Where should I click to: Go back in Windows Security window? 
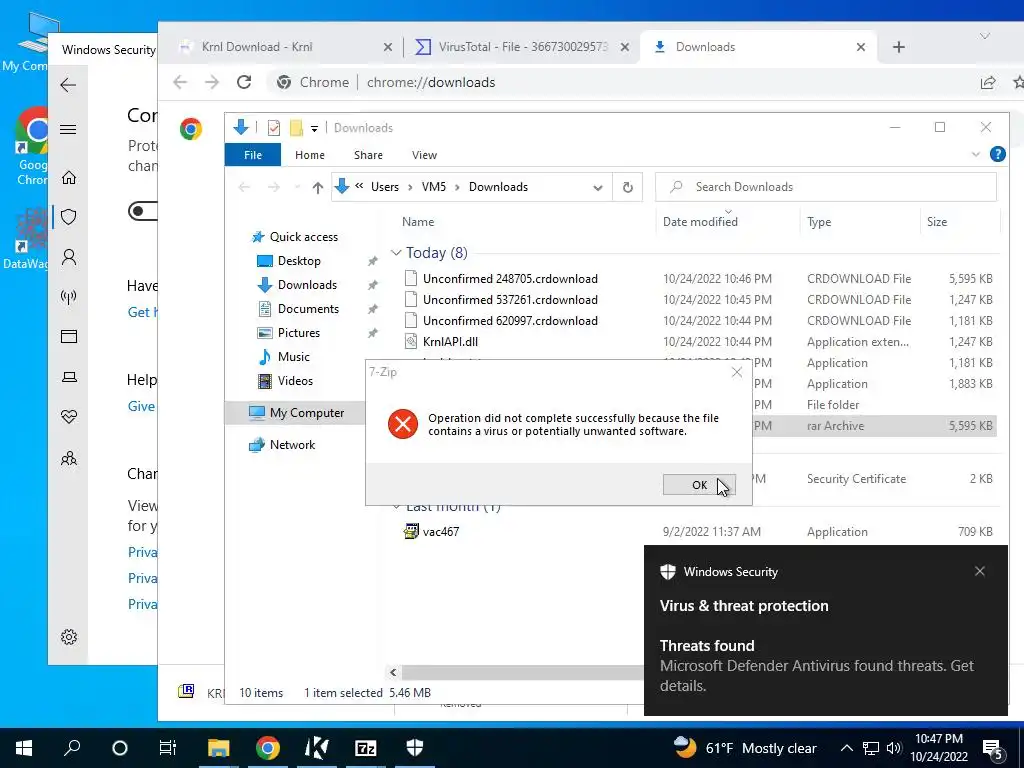68,85
